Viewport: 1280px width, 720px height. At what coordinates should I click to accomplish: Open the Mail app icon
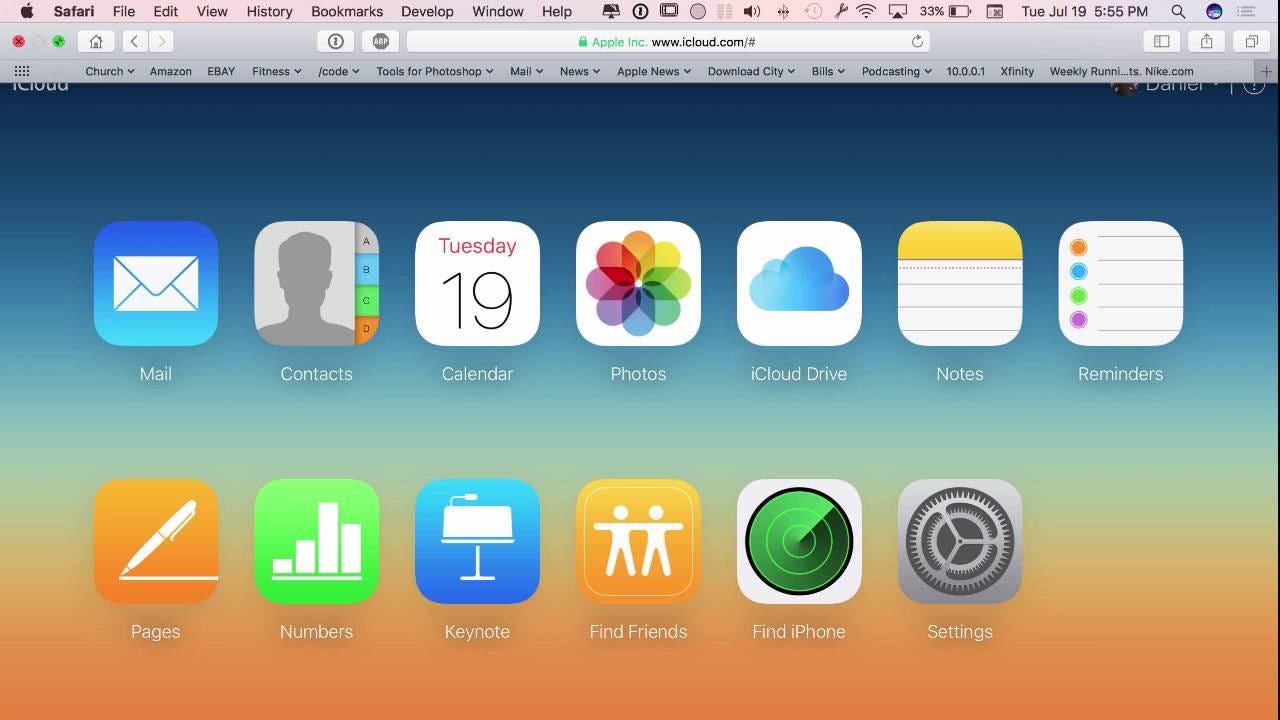[x=156, y=283]
